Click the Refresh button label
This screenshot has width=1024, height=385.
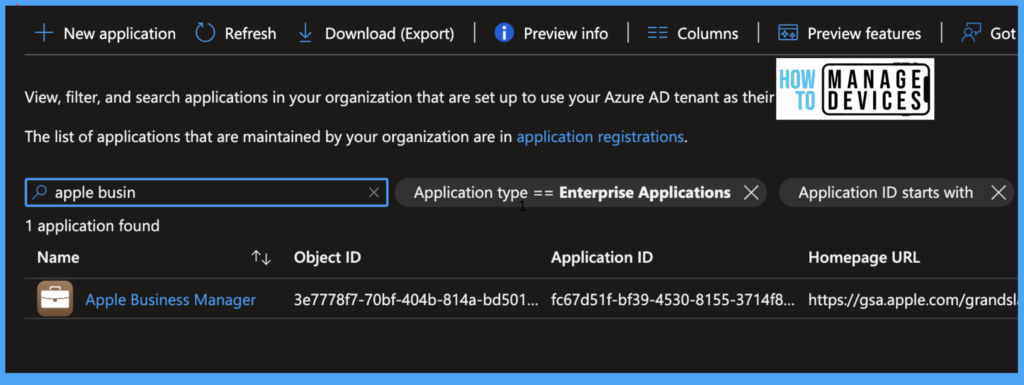point(251,33)
